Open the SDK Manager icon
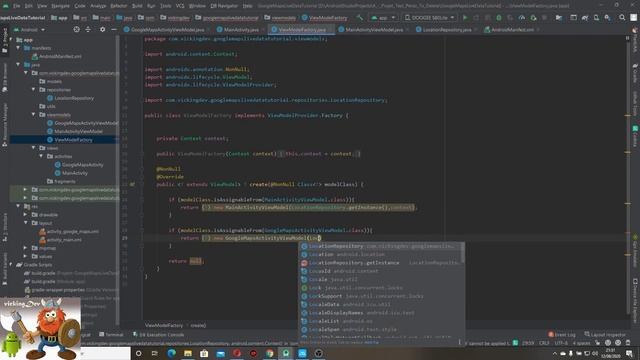 (608, 18)
